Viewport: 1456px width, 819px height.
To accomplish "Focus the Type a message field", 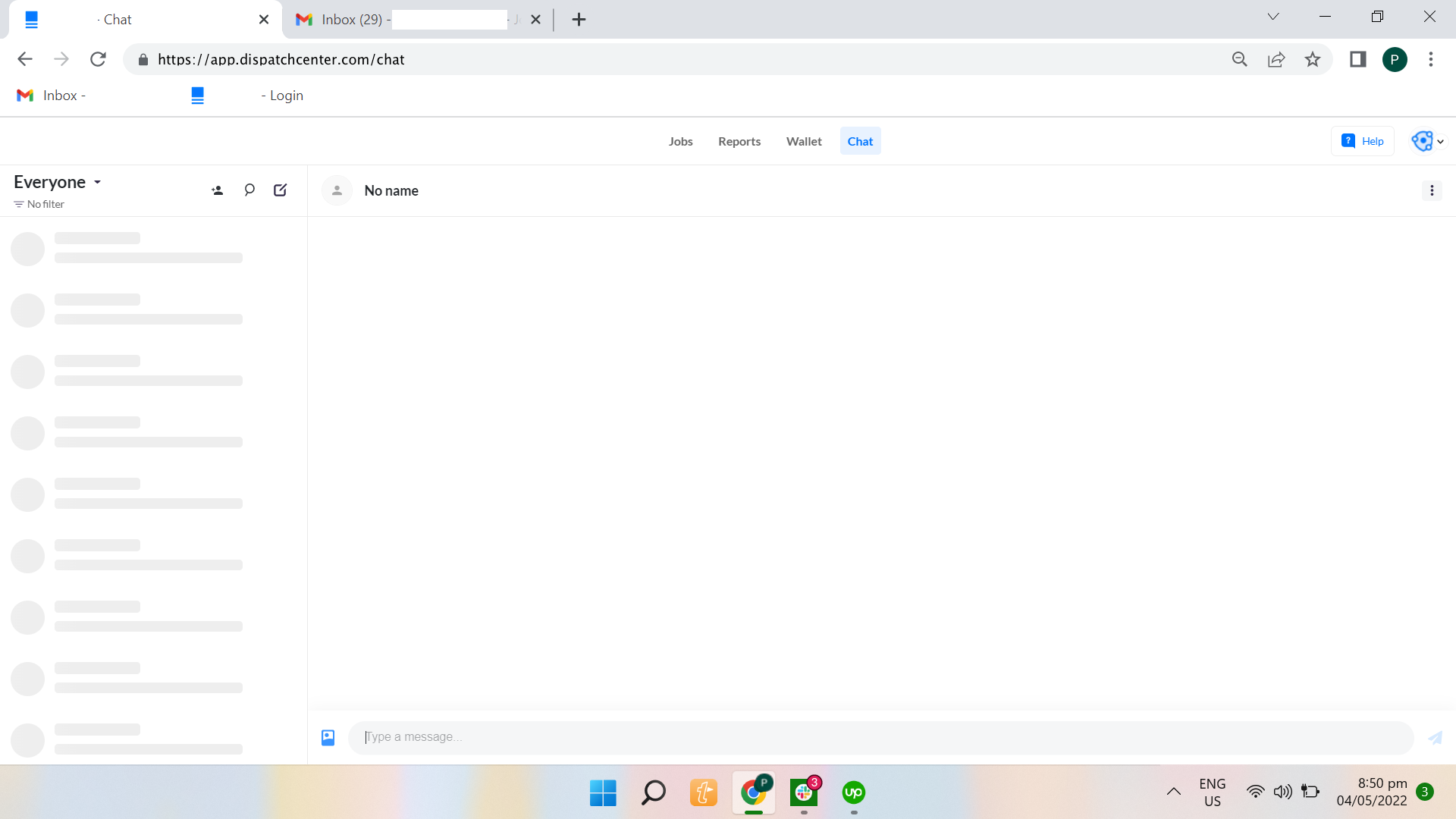I will (x=880, y=737).
